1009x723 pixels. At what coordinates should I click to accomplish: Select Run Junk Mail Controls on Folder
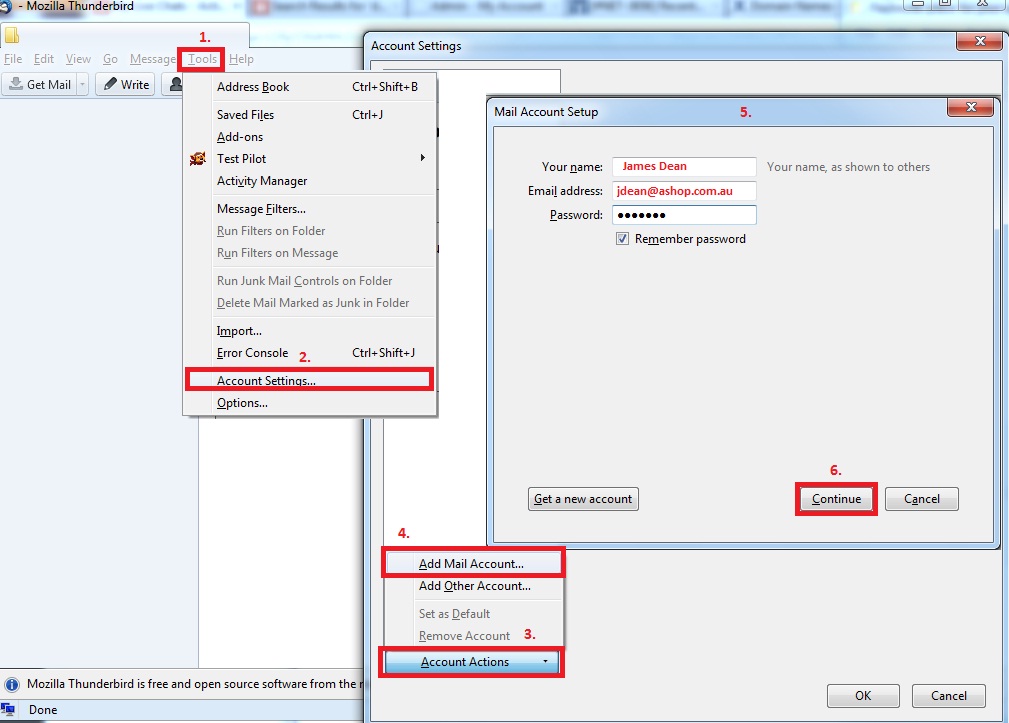(x=310, y=281)
